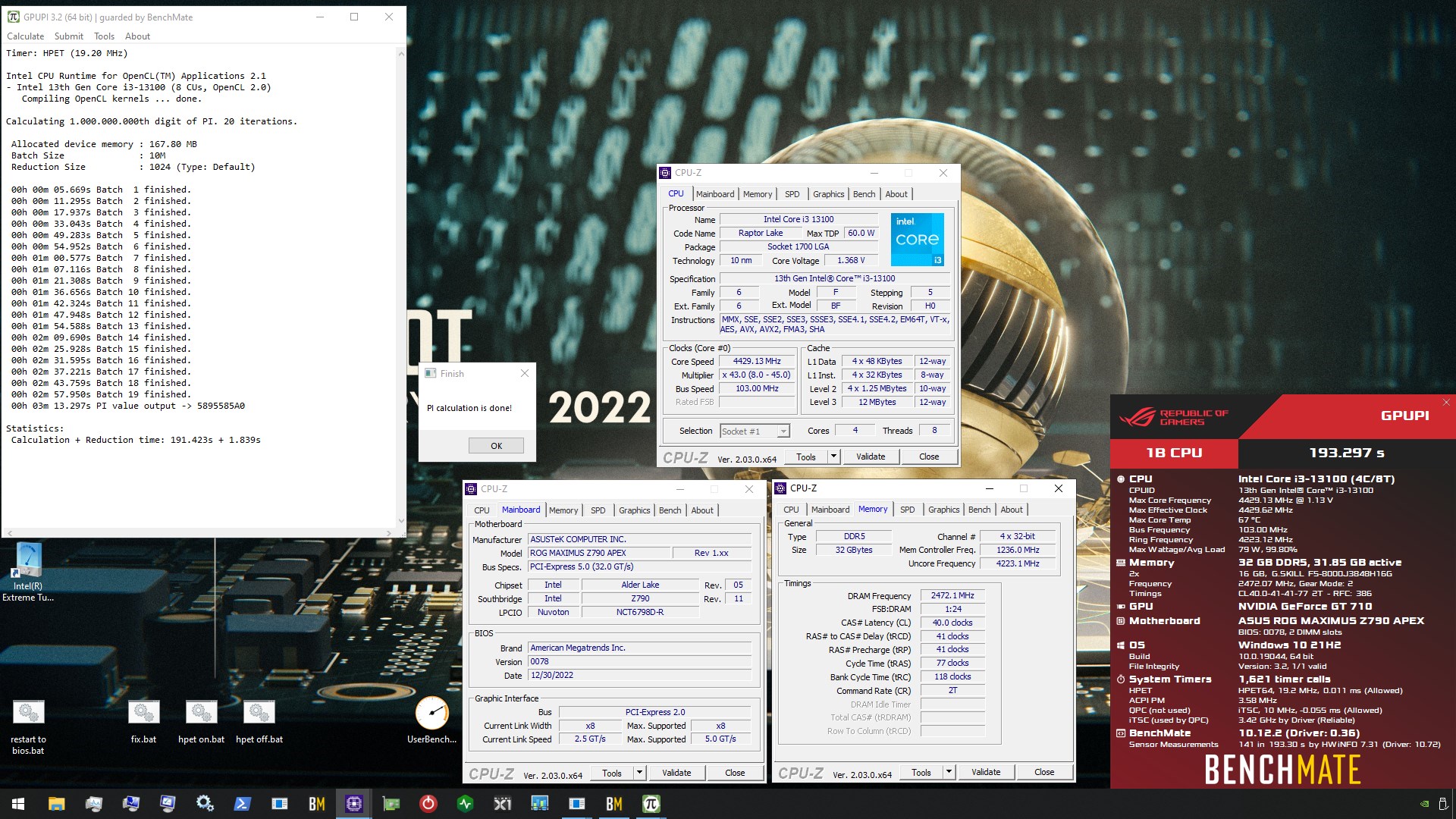Switch to the purple CPU-Z taskbar icon
This screenshot has width=1456, height=819.
click(x=353, y=804)
